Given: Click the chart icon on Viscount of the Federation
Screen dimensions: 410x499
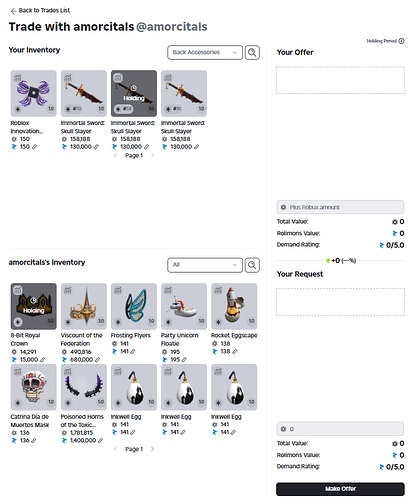Looking at the screenshot, I should coord(68,290).
